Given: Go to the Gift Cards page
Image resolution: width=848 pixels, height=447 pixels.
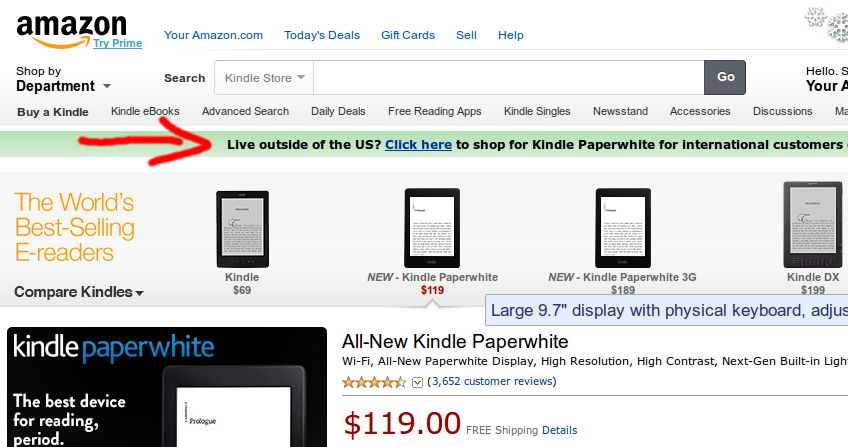Looking at the screenshot, I should coord(408,35).
